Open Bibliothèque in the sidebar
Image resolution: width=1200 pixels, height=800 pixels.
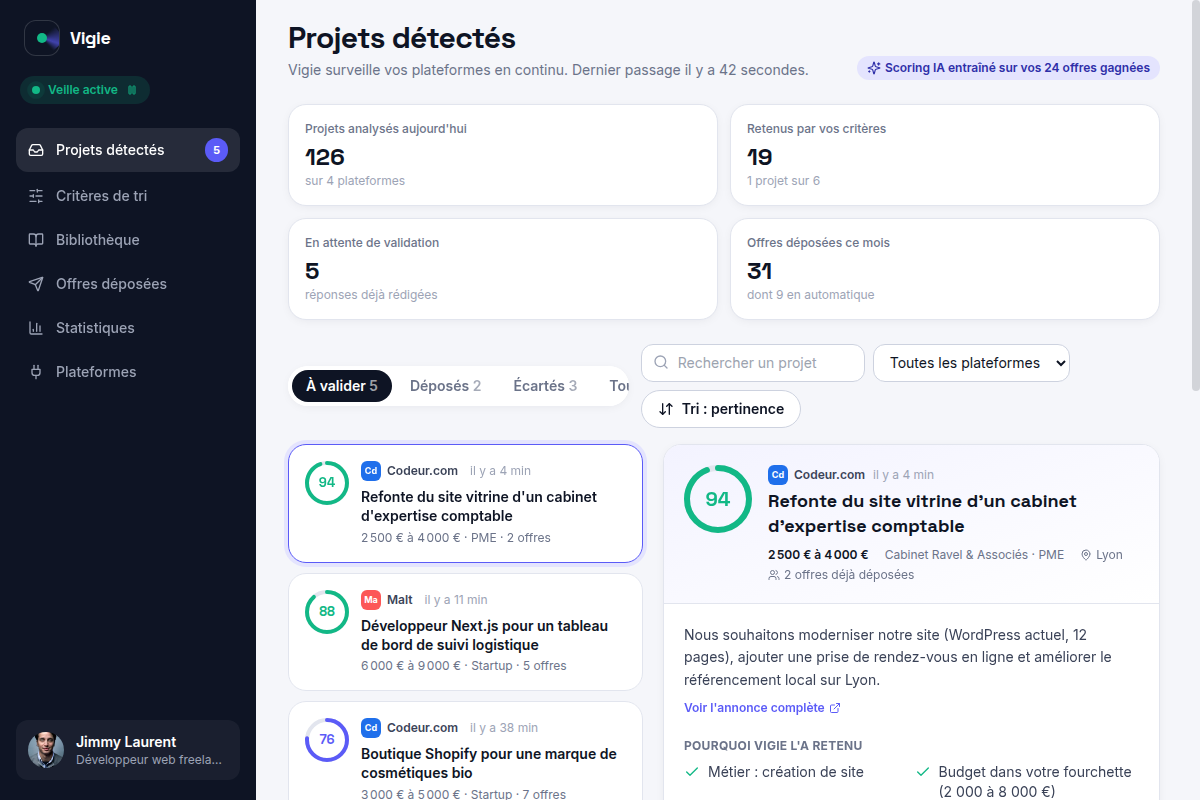point(128,240)
